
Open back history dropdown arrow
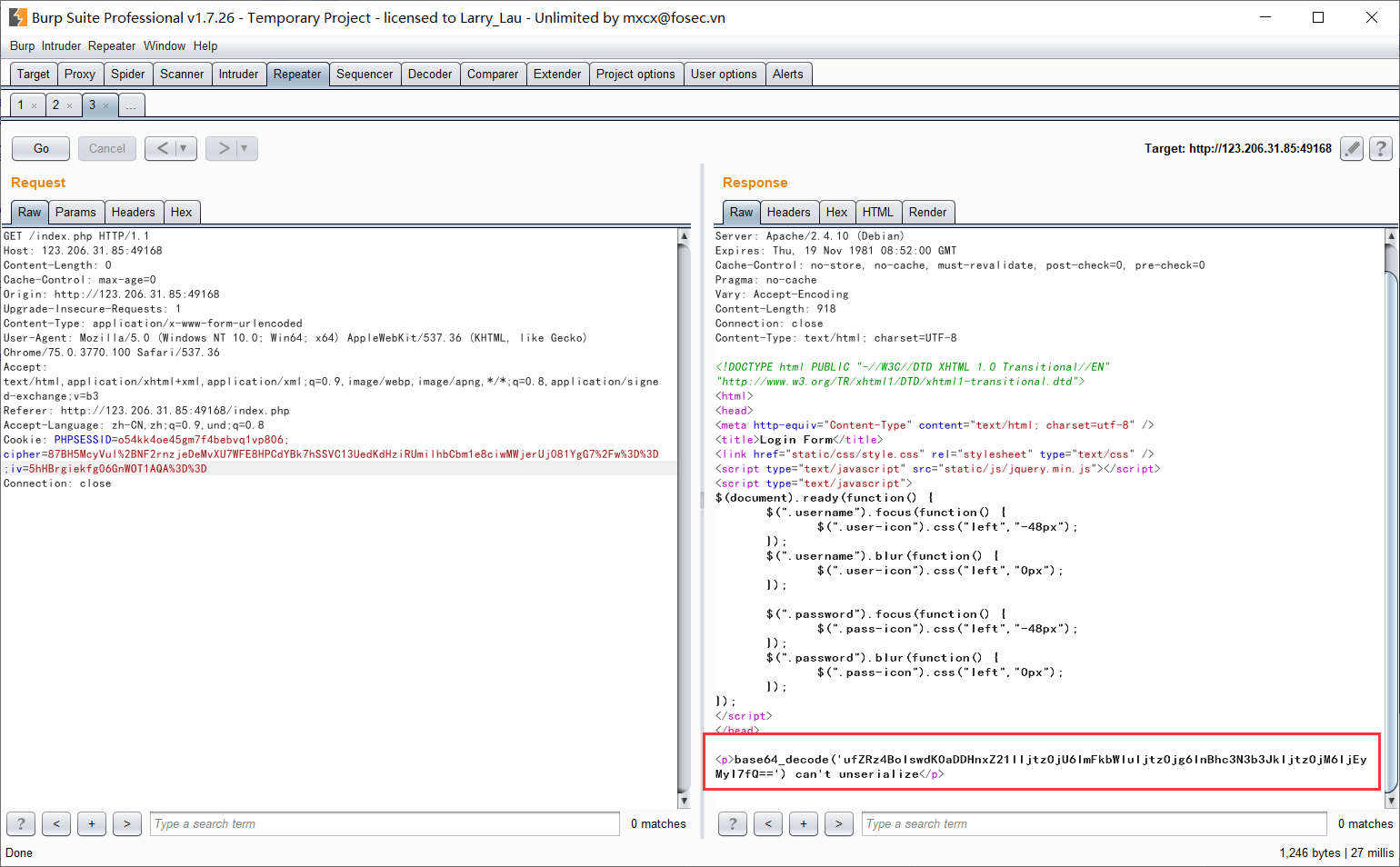click(x=185, y=148)
